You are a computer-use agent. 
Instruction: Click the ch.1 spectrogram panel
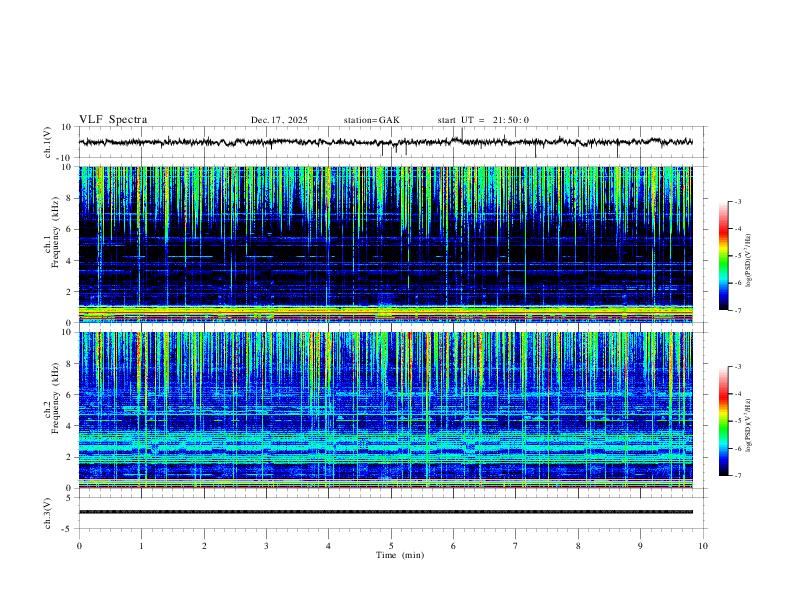386,244
